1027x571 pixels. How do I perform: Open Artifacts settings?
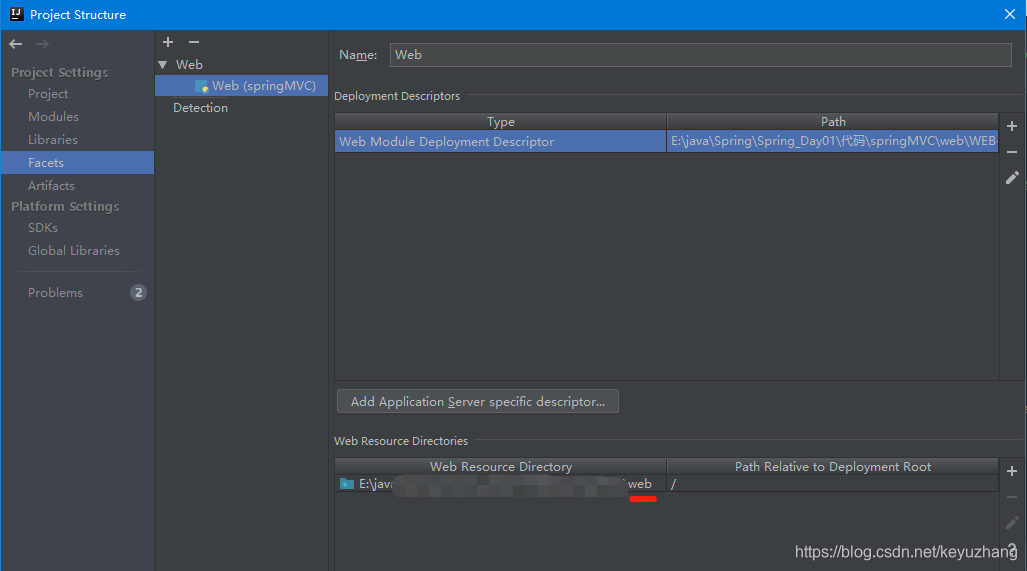coord(51,185)
